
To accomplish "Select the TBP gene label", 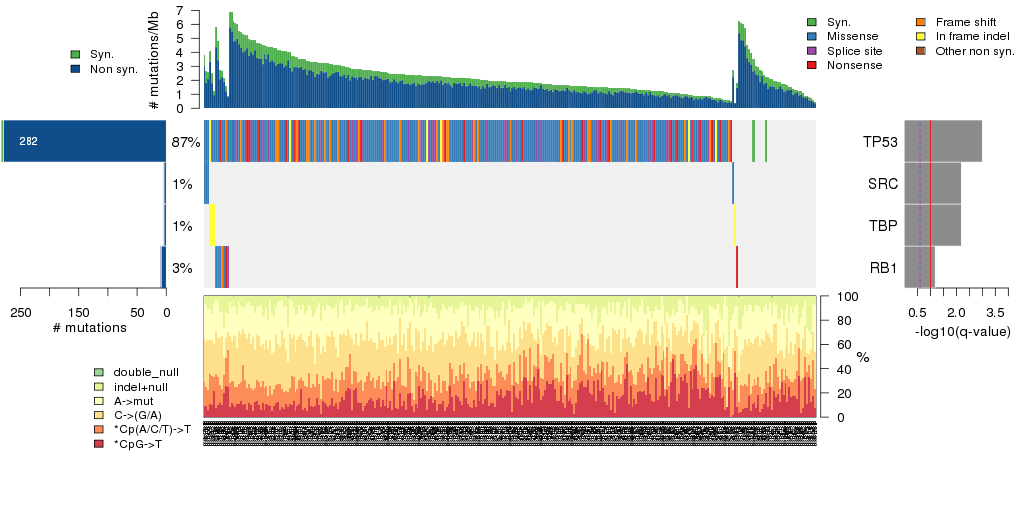I will [882, 226].
